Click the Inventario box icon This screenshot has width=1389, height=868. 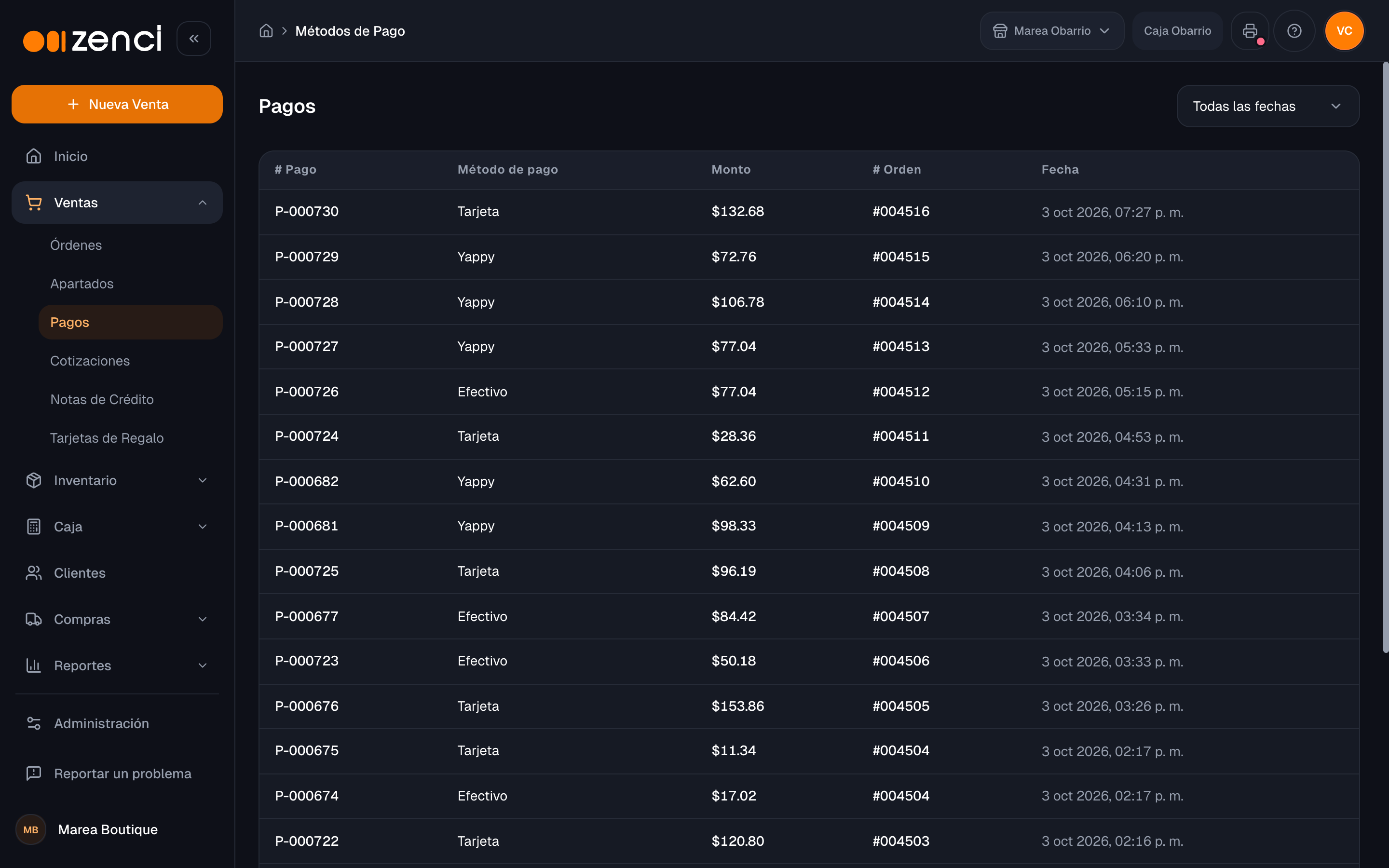tap(34, 480)
